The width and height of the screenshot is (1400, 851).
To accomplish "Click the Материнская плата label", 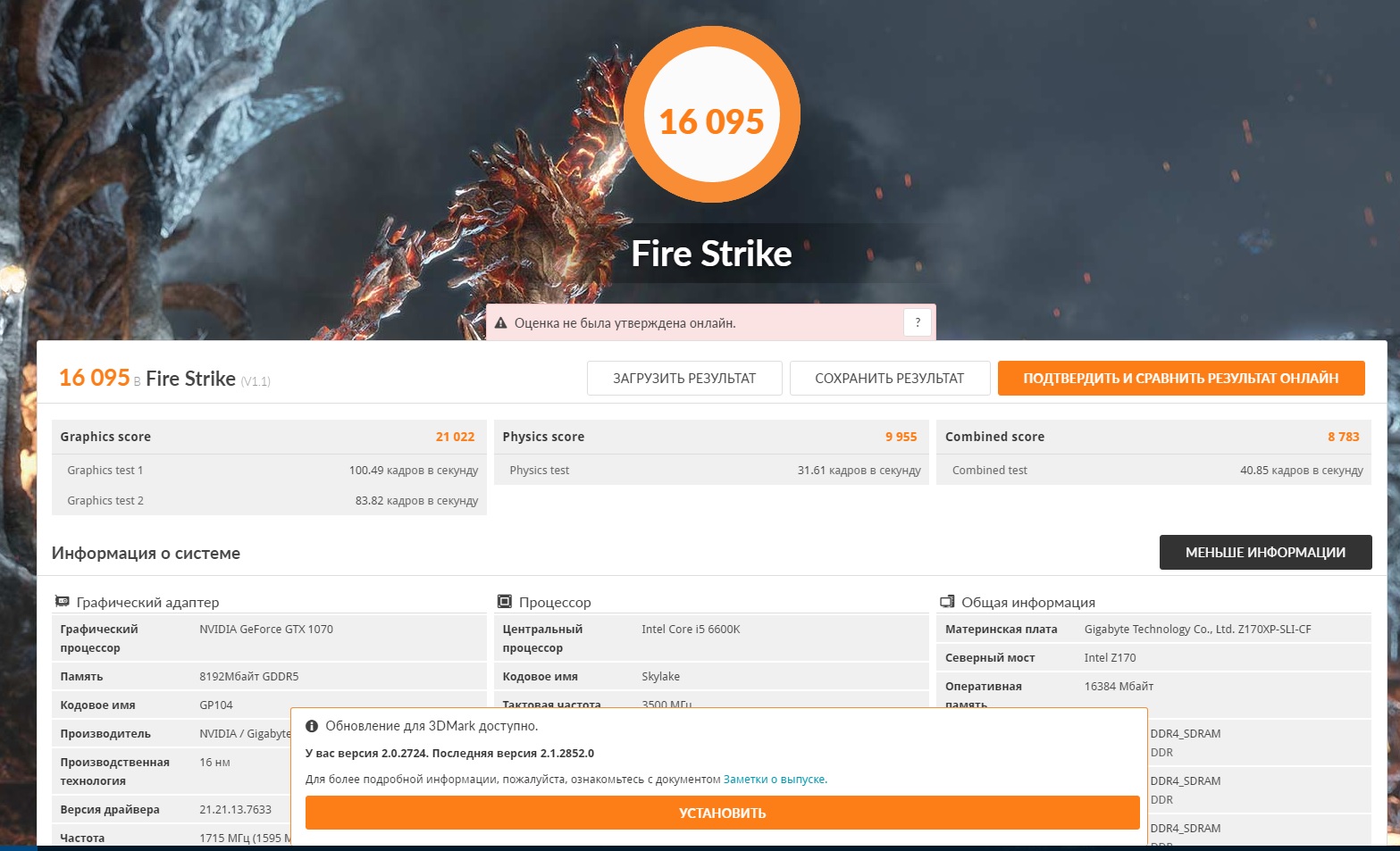I will point(1002,629).
